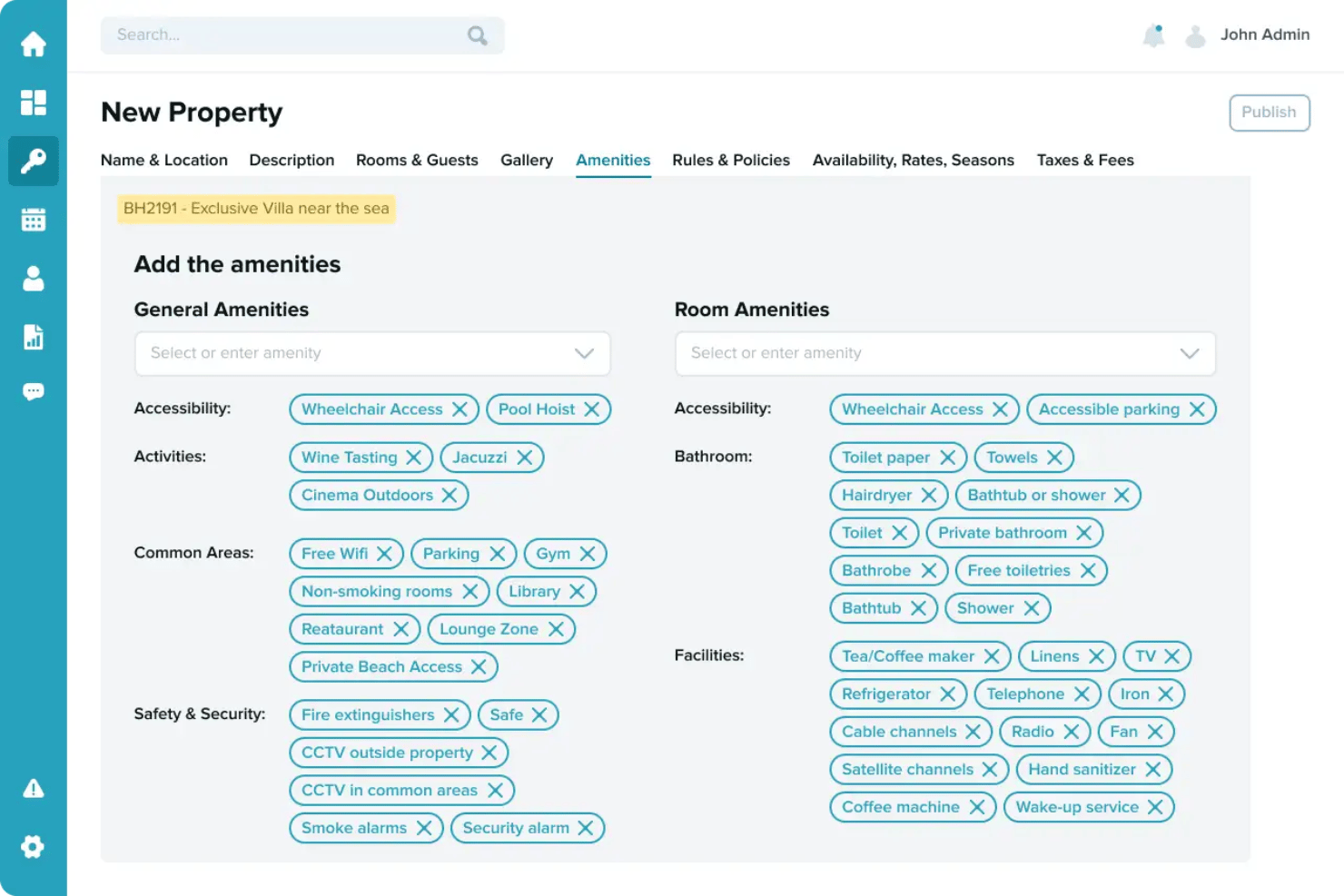Remove the Gym tag
The height and width of the screenshot is (896, 1344).
tap(588, 554)
